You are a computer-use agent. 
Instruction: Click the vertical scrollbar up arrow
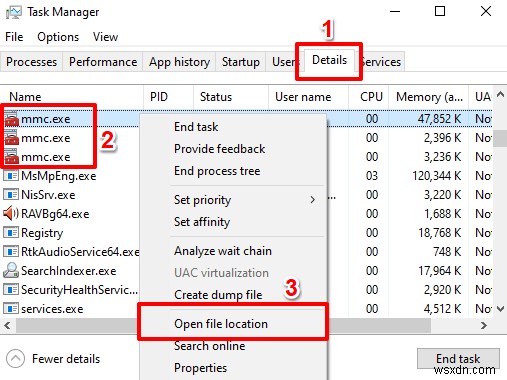[x=500, y=94]
